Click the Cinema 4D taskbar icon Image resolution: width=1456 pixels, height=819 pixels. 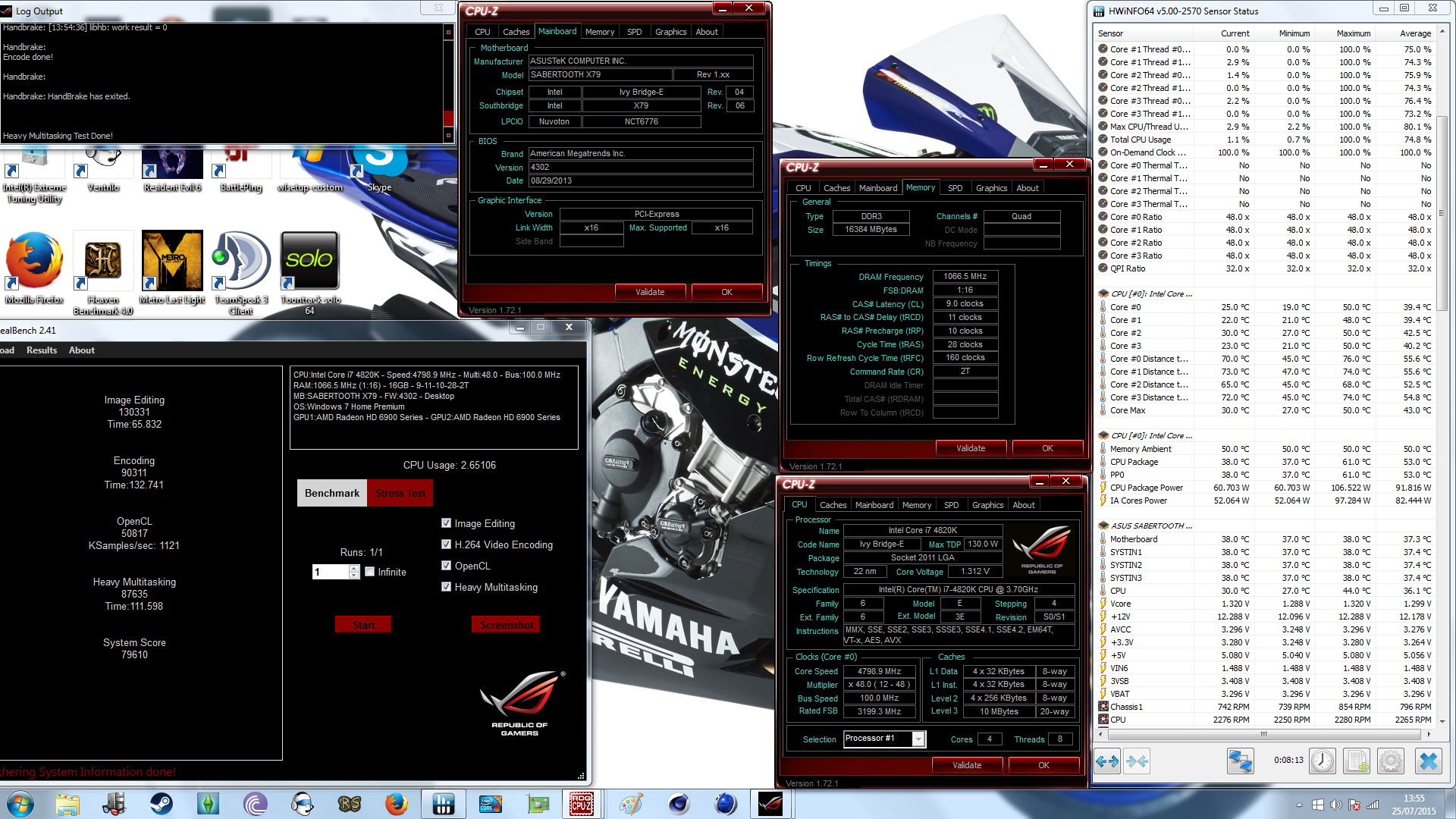(x=678, y=804)
